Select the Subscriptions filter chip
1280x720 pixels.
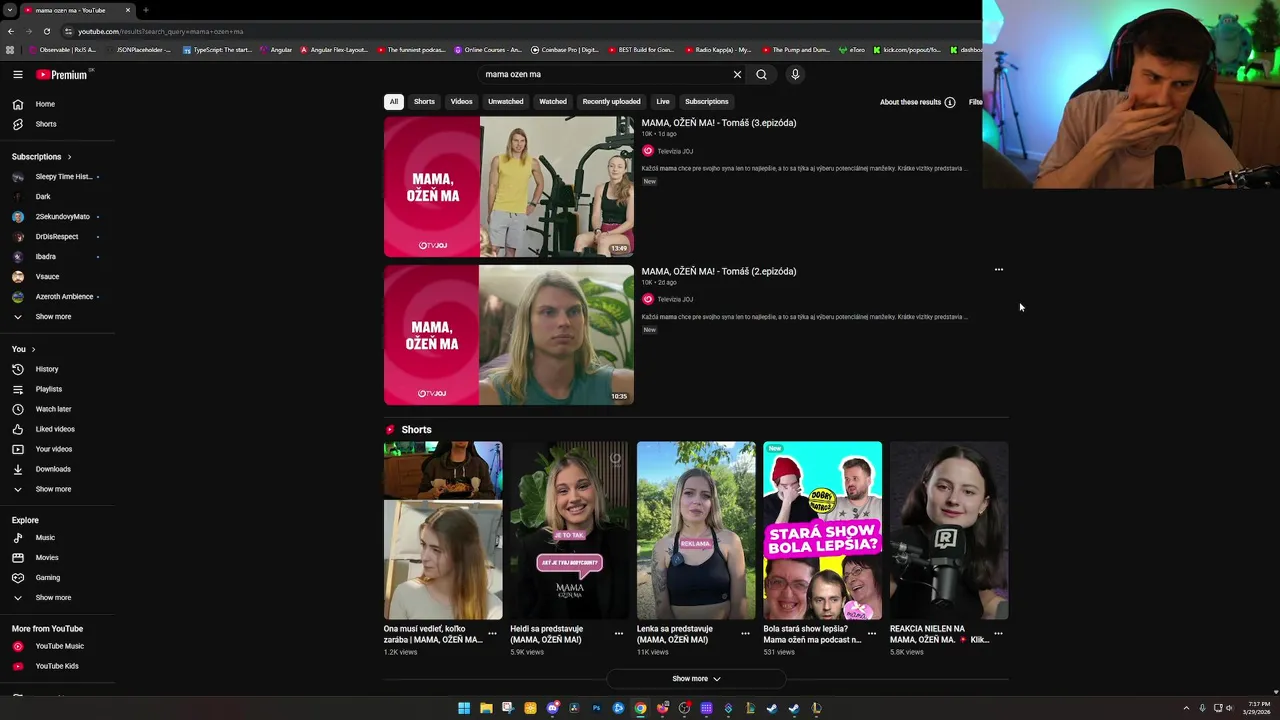[706, 101]
